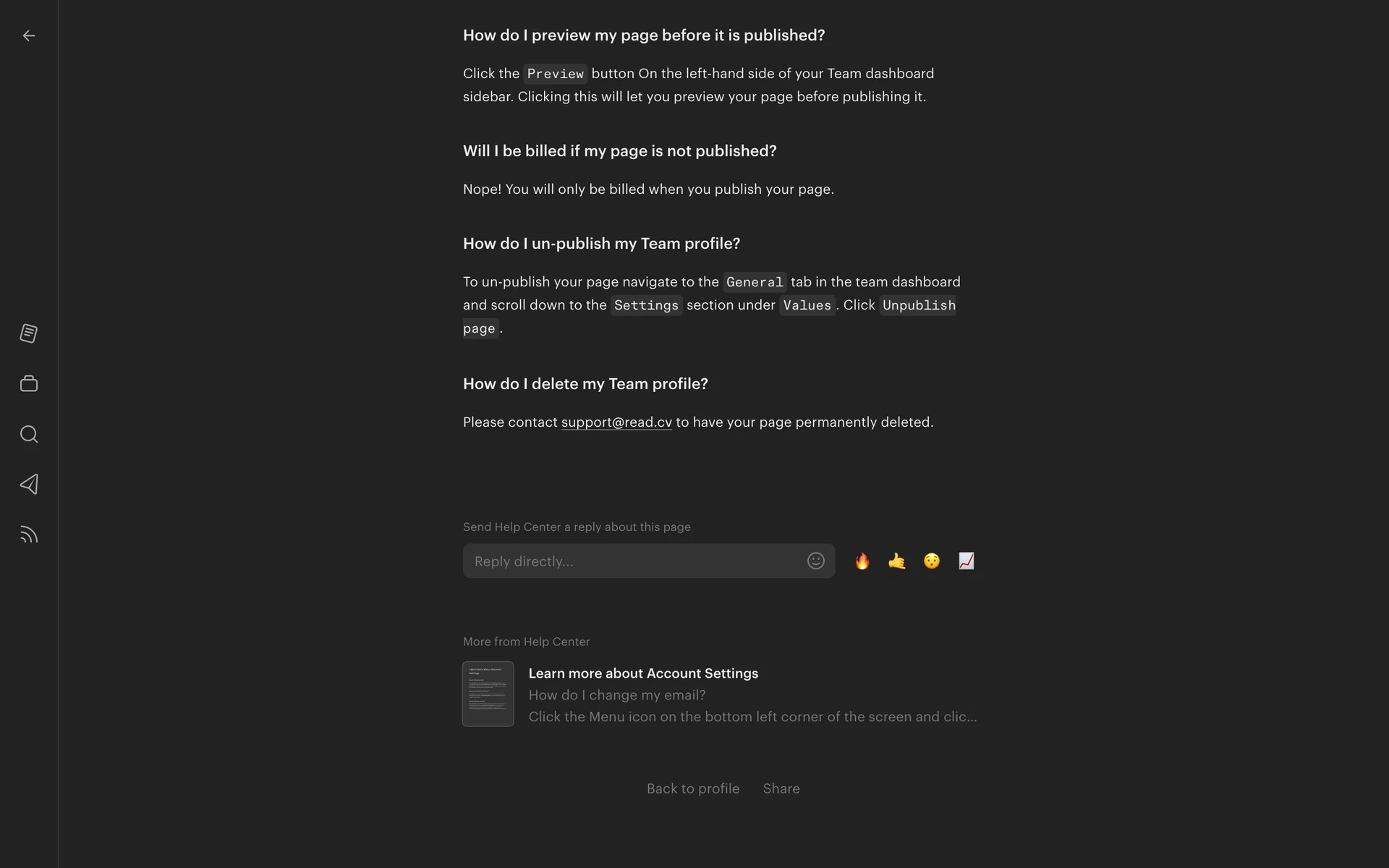
Task: Open the posts document icon in sidebar
Action: (x=29, y=333)
